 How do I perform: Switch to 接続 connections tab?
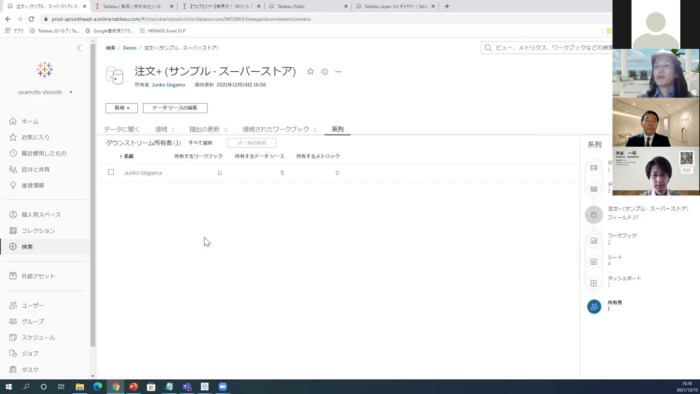click(x=164, y=129)
